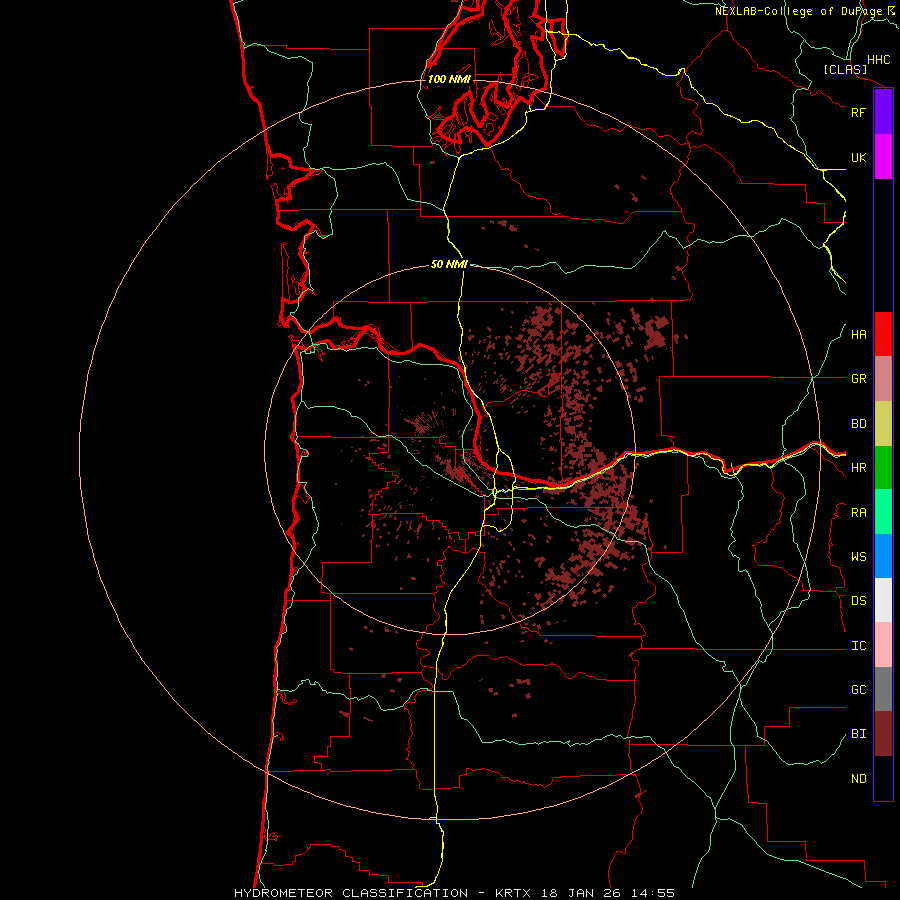Select the ND black legend swatch
The height and width of the screenshot is (900, 900).
tap(883, 778)
